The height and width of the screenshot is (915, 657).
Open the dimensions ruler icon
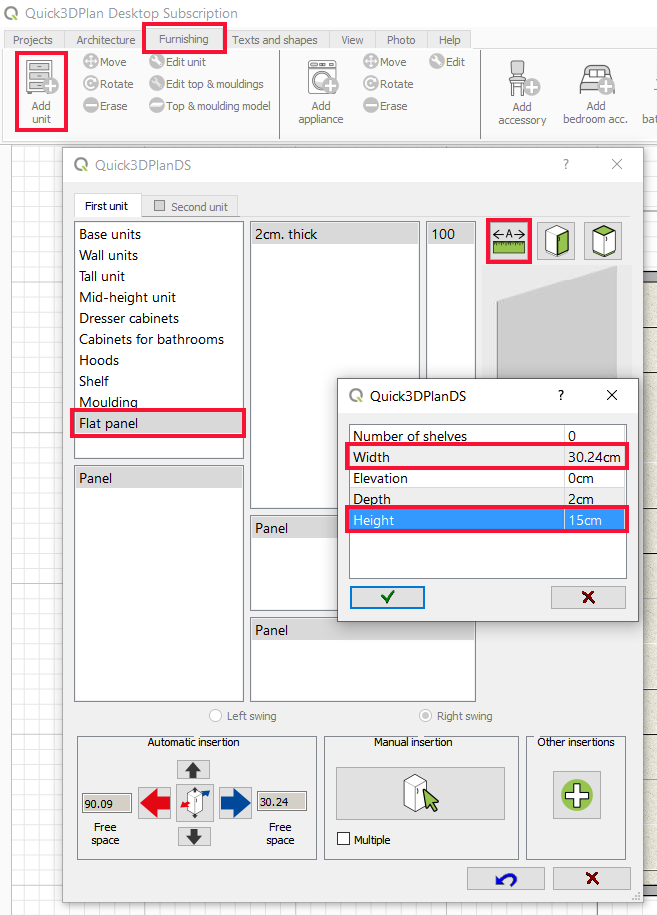point(509,241)
